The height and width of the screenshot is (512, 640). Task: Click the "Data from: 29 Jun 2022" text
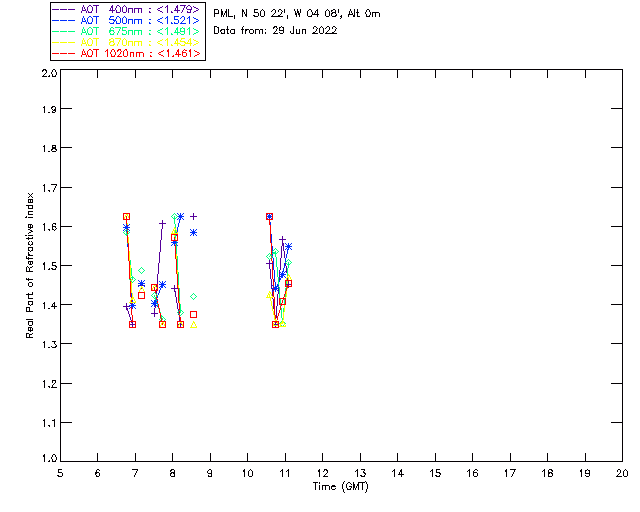click(x=275, y=31)
